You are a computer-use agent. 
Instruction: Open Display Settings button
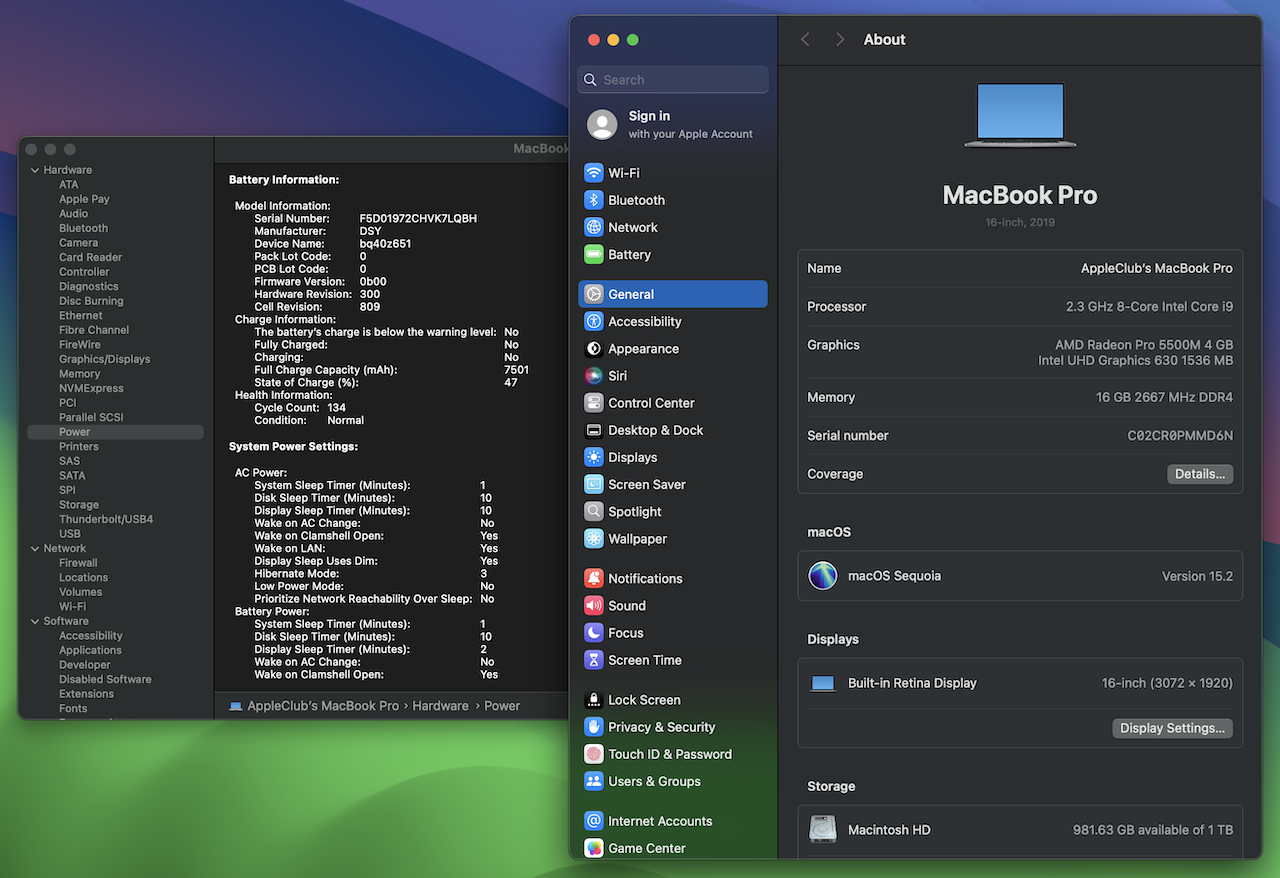1172,728
